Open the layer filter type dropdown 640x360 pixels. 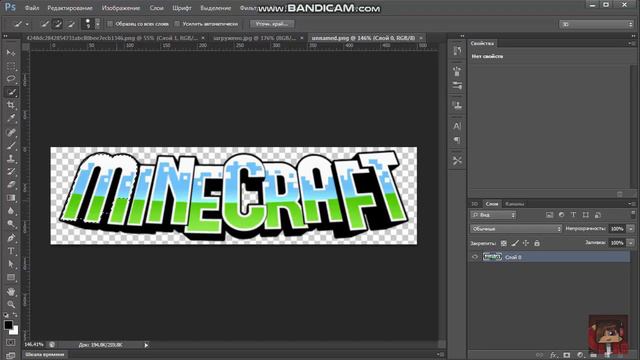tap(493, 215)
